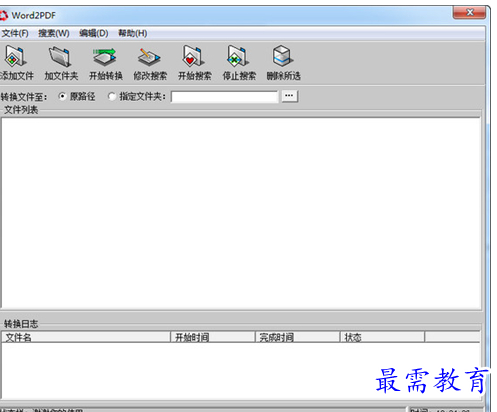Click the 完成时间 column header
The width and height of the screenshot is (497, 412).
coord(297,337)
